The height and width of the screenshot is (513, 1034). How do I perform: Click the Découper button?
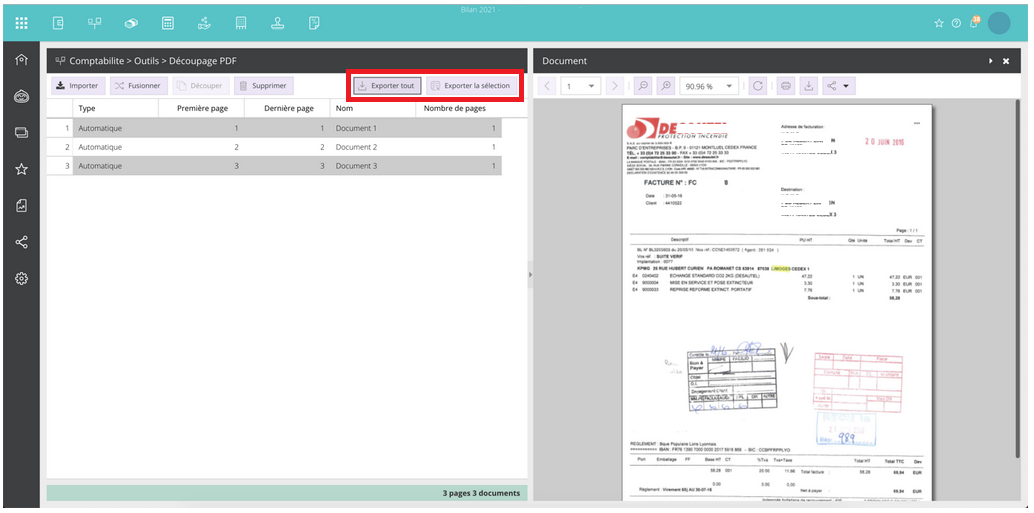coord(200,86)
